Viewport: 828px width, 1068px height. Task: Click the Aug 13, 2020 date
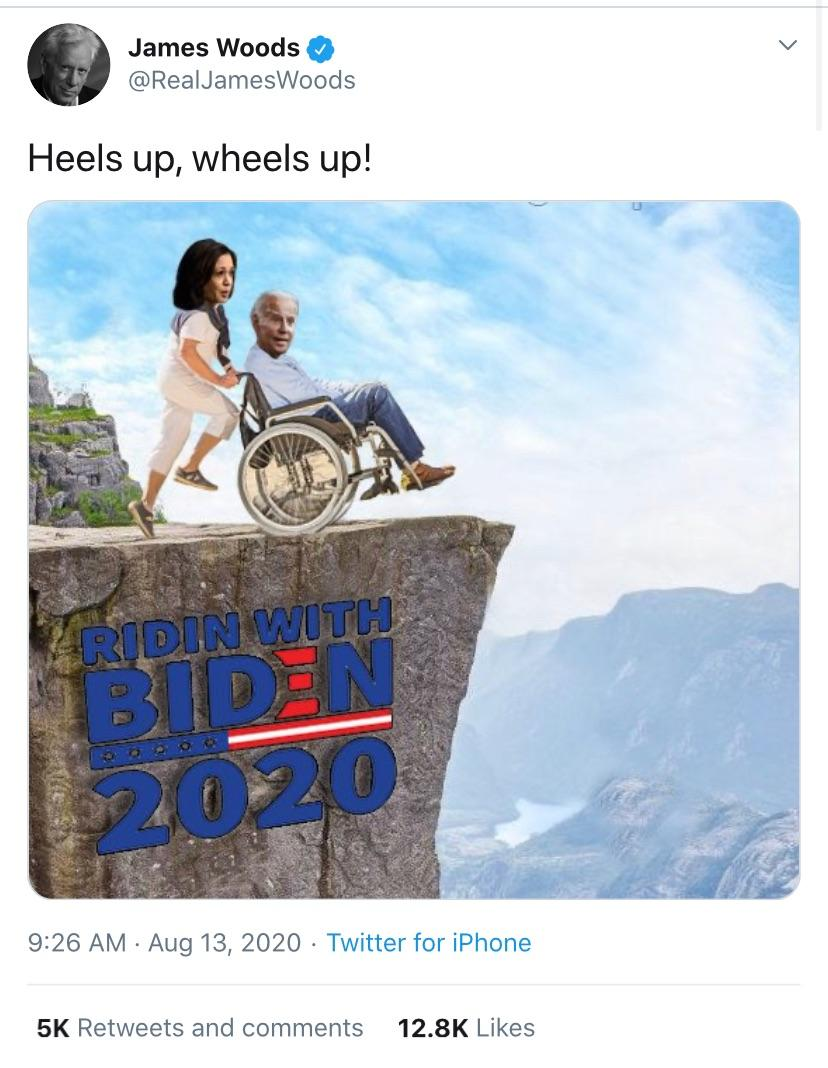pyautogui.click(x=225, y=943)
